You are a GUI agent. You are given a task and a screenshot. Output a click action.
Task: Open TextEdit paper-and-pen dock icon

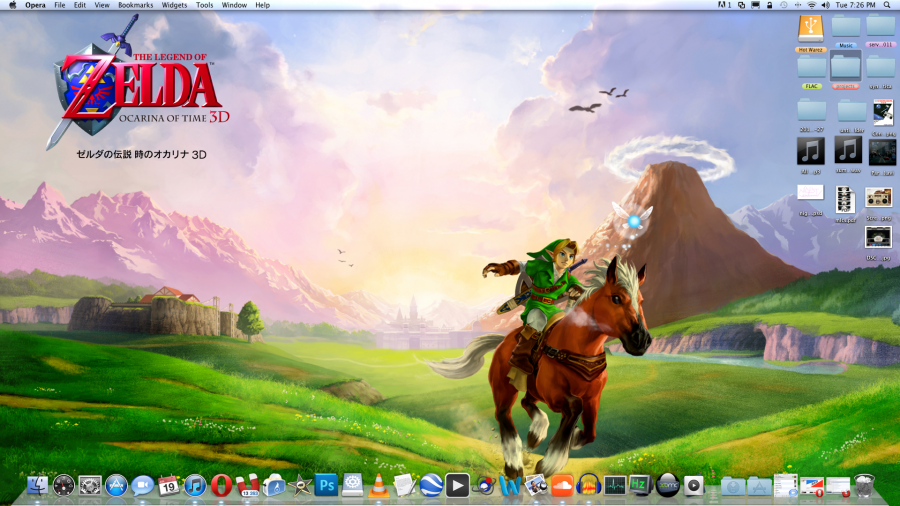405,486
